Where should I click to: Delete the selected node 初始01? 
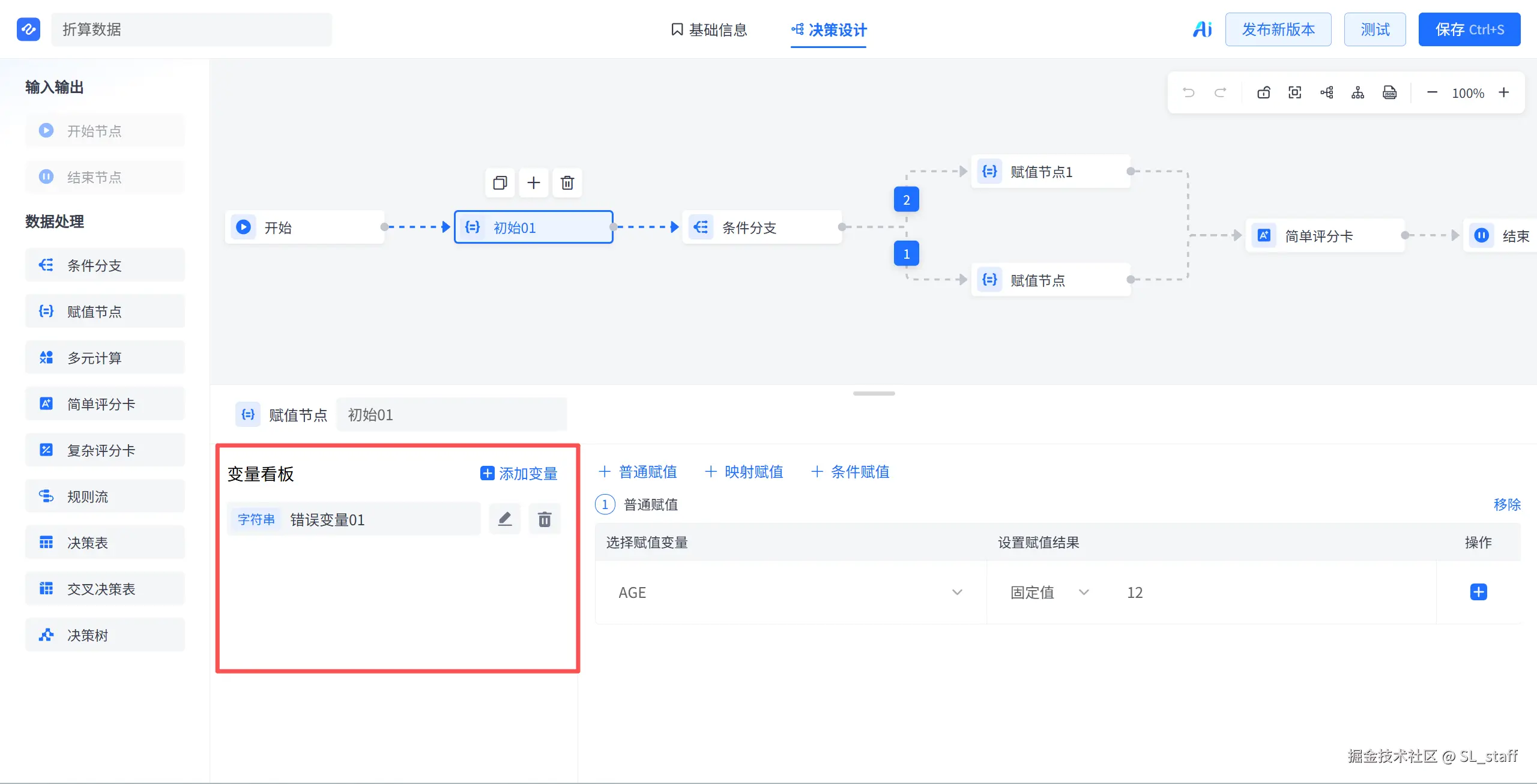567,182
